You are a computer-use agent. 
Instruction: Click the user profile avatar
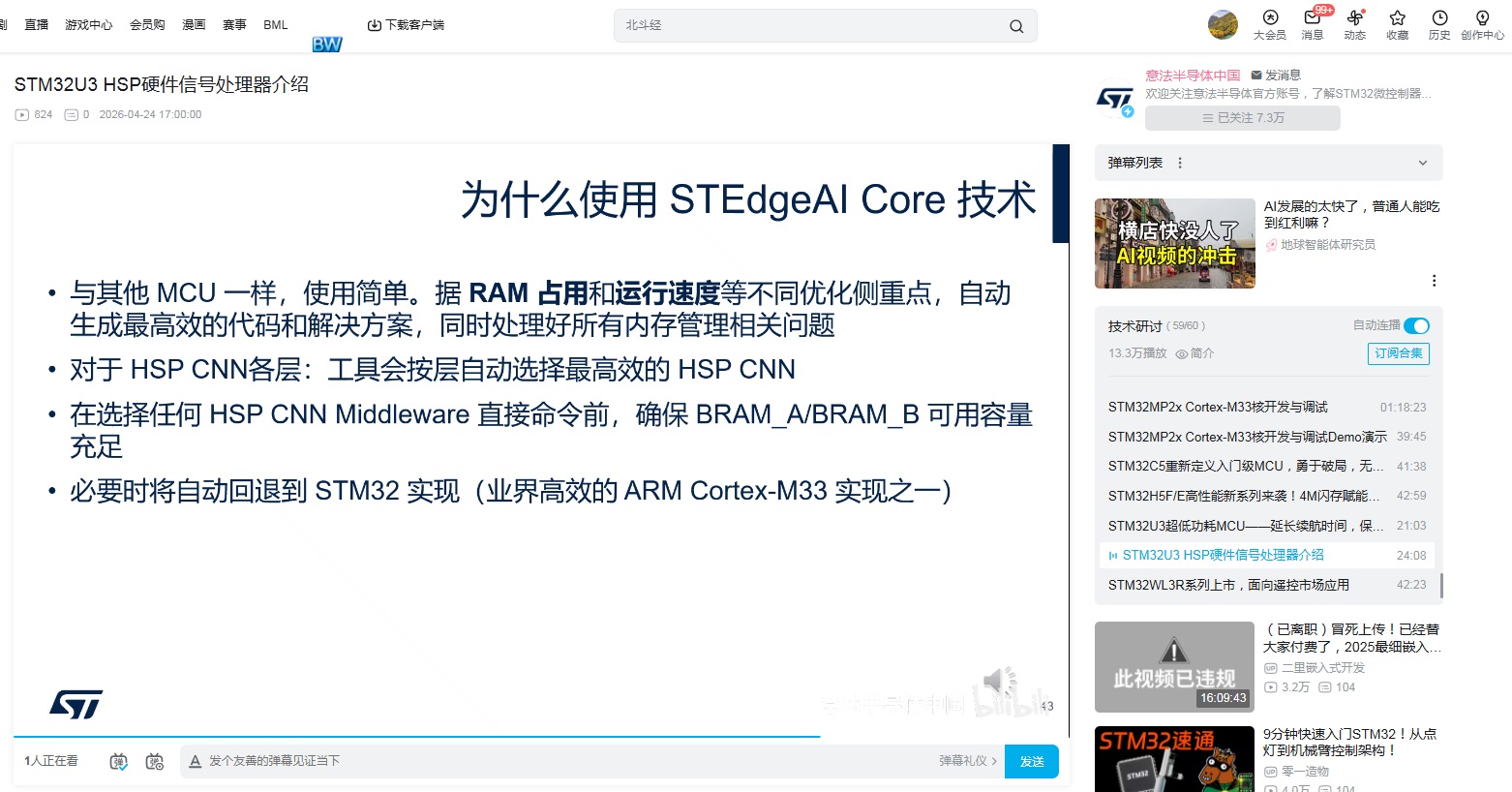1223,25
